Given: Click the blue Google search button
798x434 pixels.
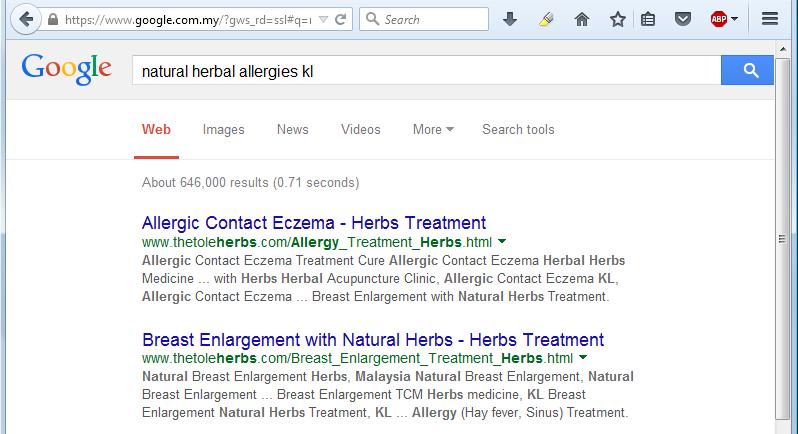Looking at the screenshot, I should (x=747, y=71).
